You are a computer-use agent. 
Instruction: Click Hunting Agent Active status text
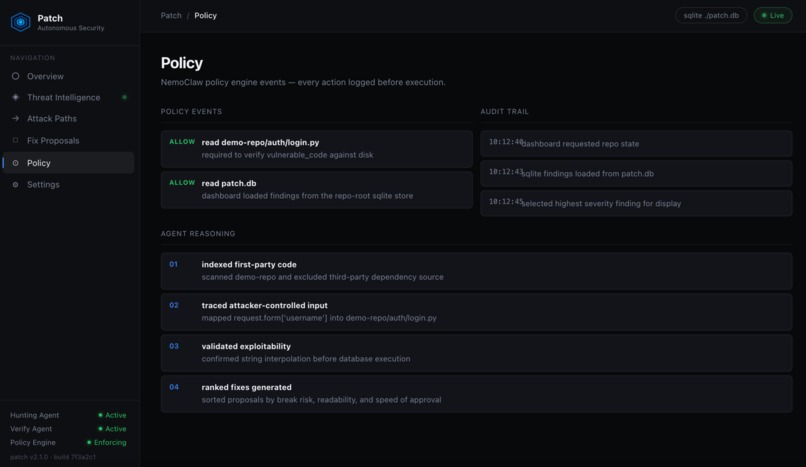(116, 415)
